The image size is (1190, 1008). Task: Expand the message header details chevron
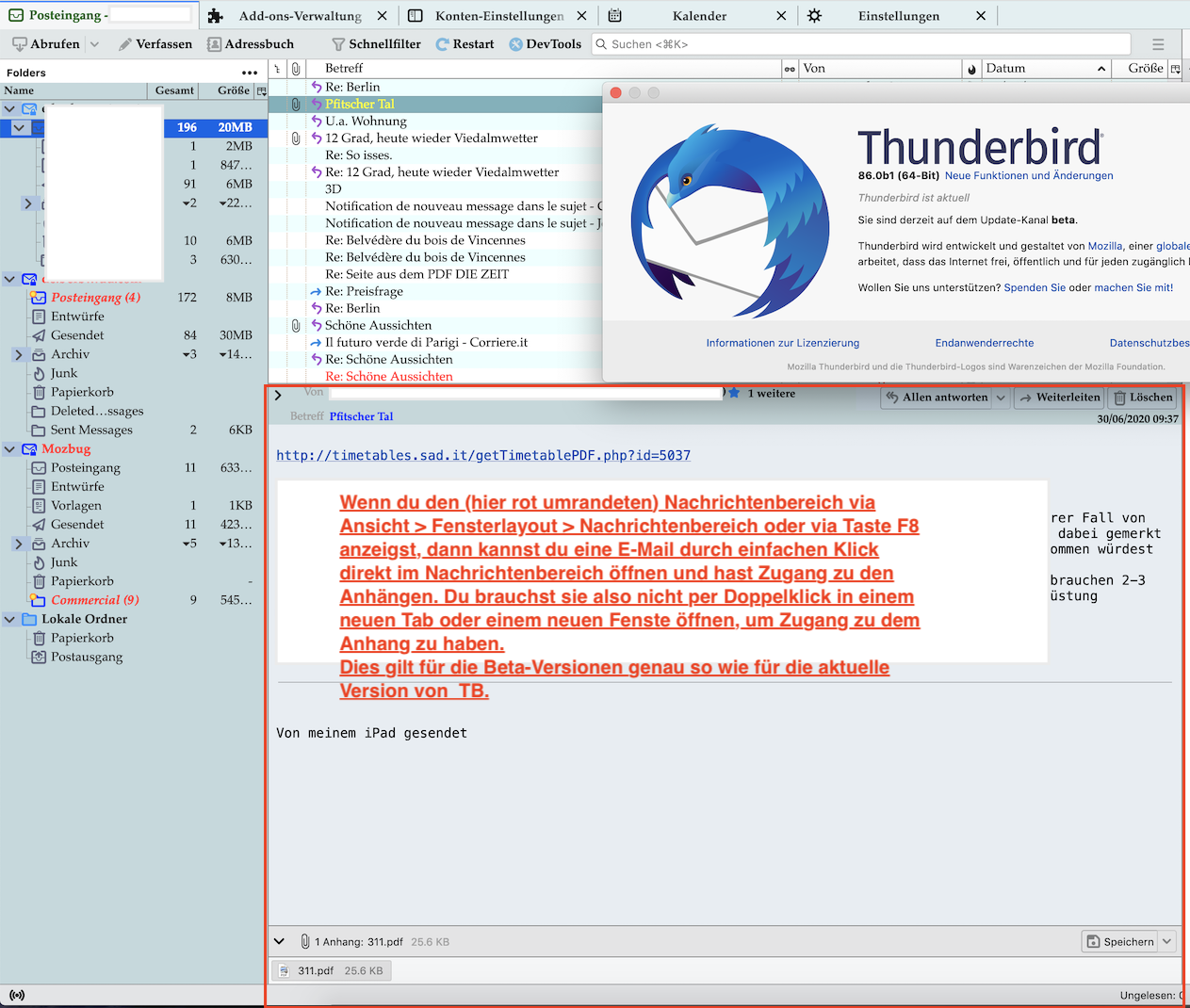point(278,396)
